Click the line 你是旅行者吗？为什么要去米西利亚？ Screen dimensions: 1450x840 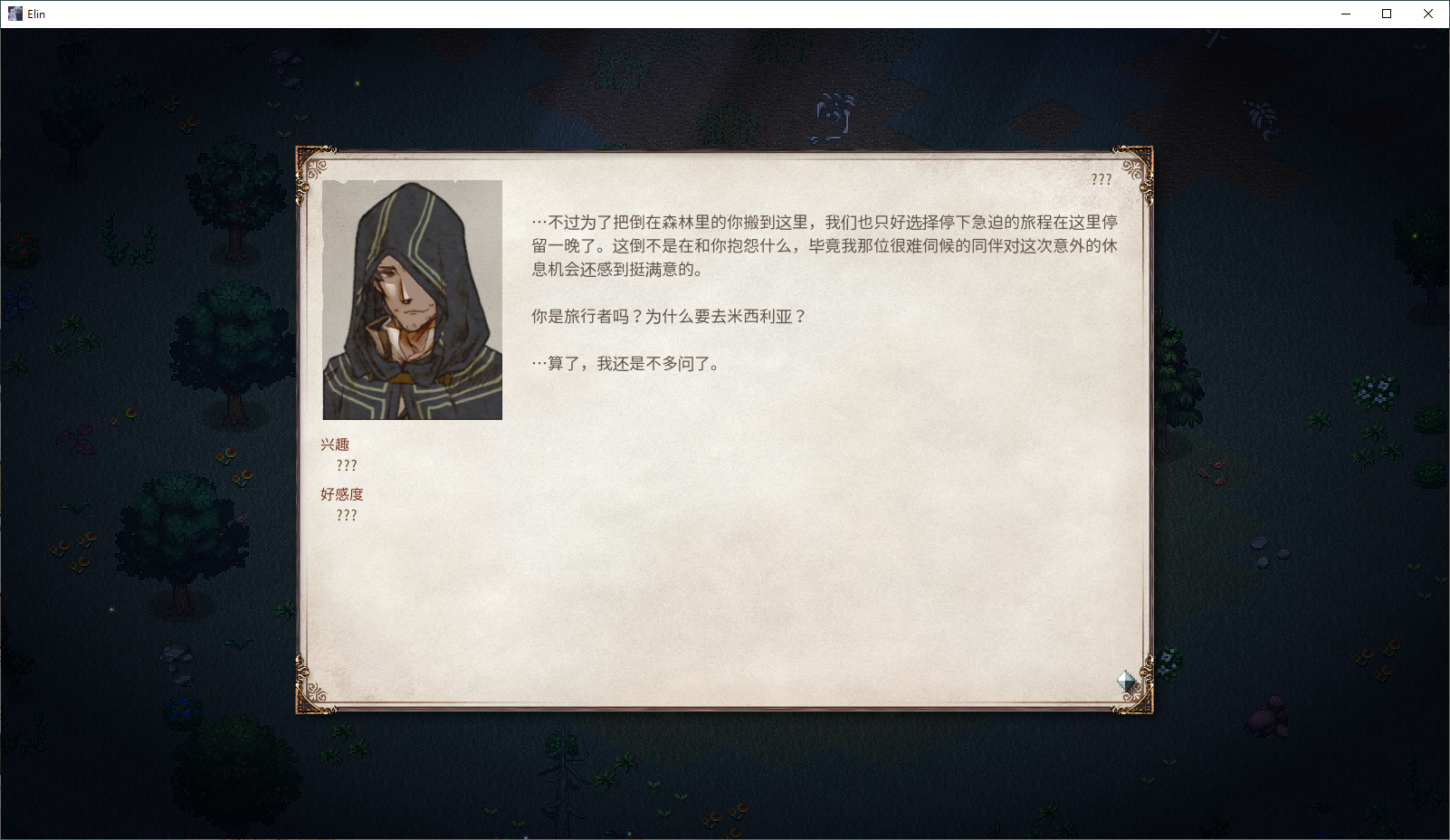(x=668, y=316)
